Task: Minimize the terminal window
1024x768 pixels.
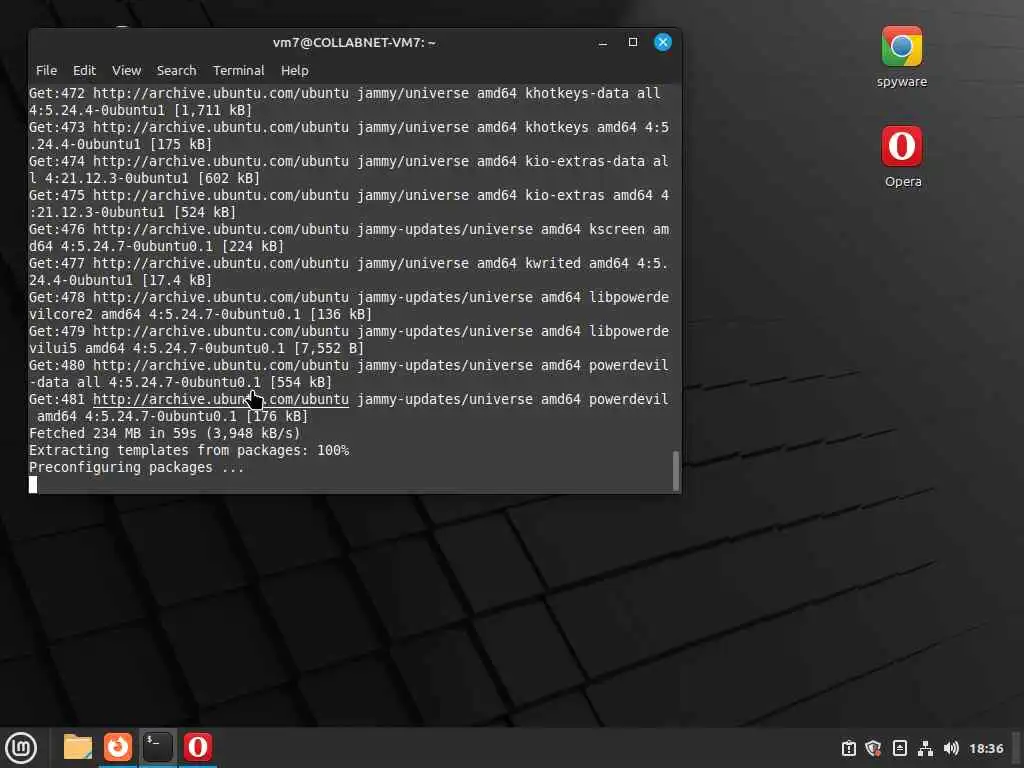Action: pos(603,42)
